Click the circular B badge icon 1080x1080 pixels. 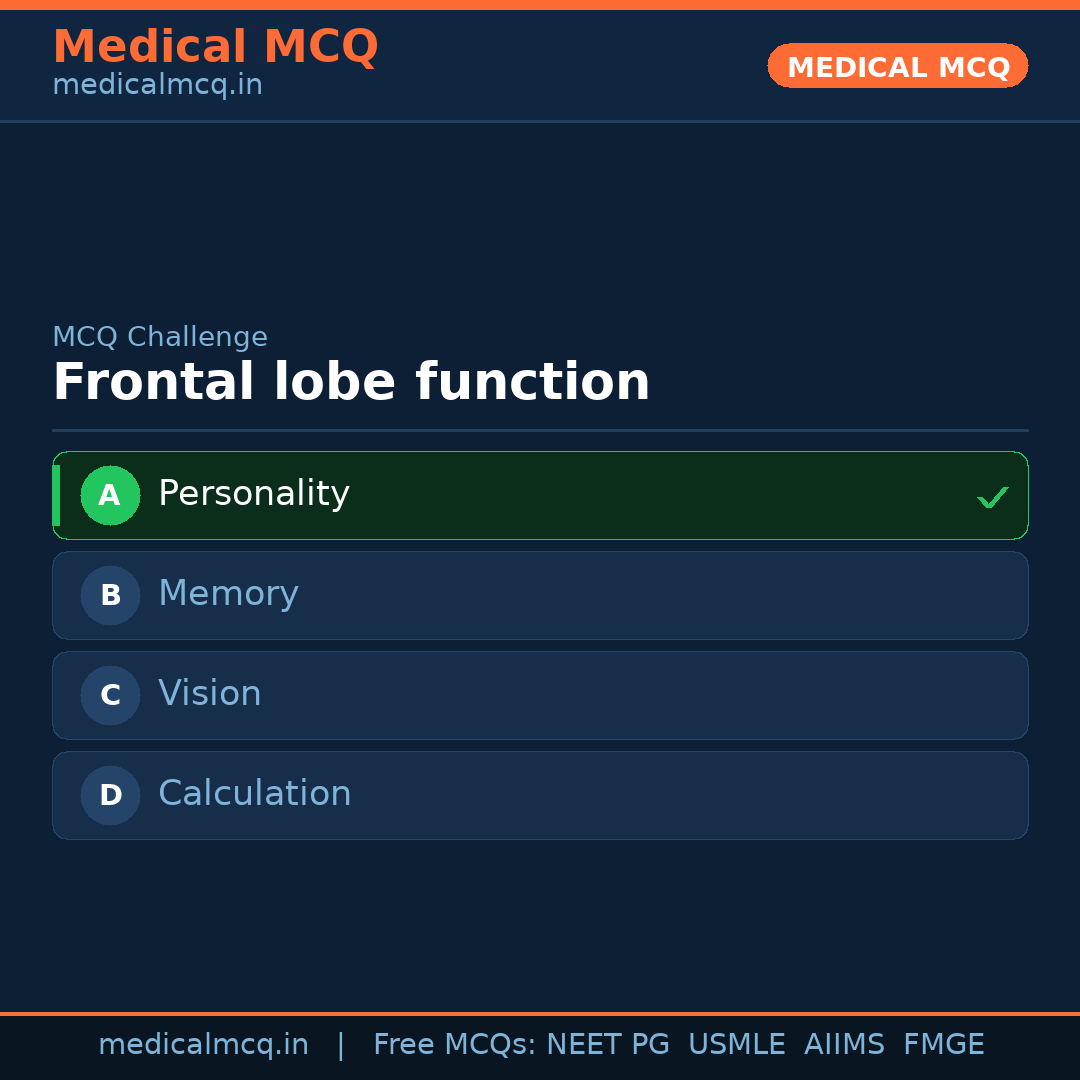110,595
